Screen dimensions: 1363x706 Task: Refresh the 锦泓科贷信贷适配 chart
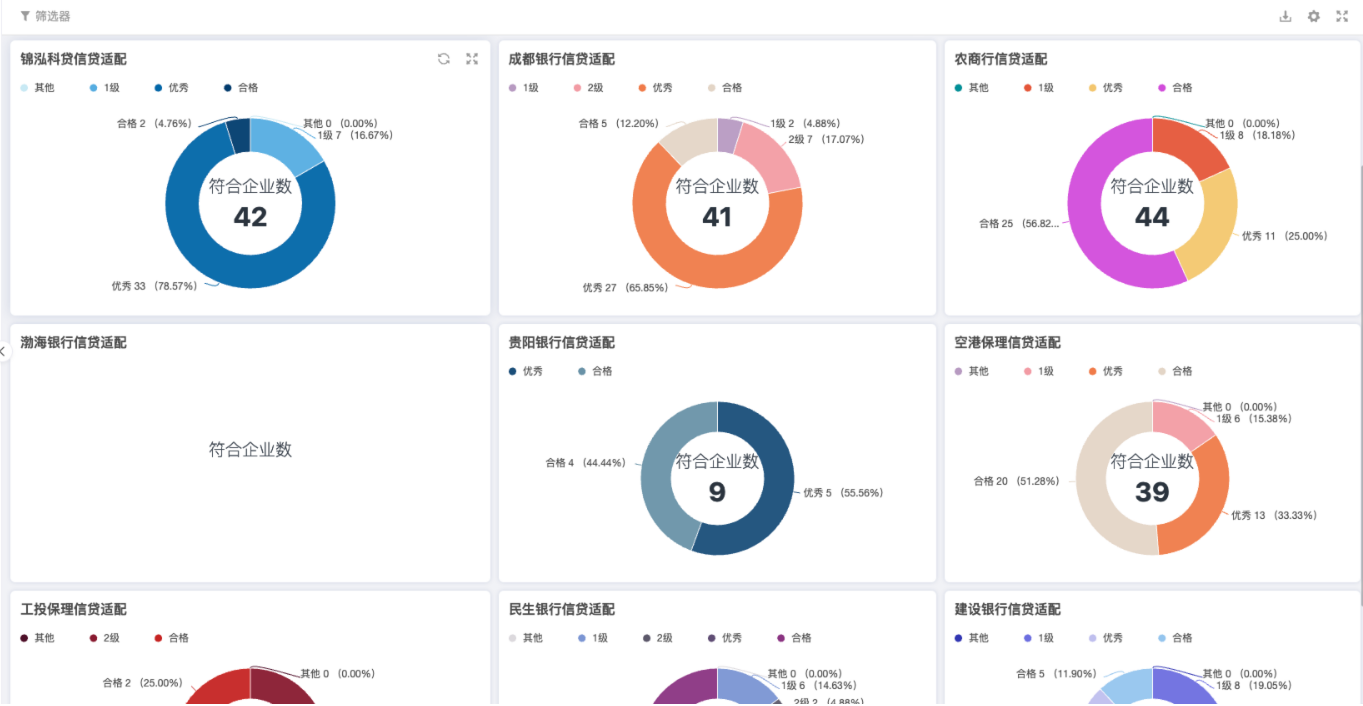point(444,59)
